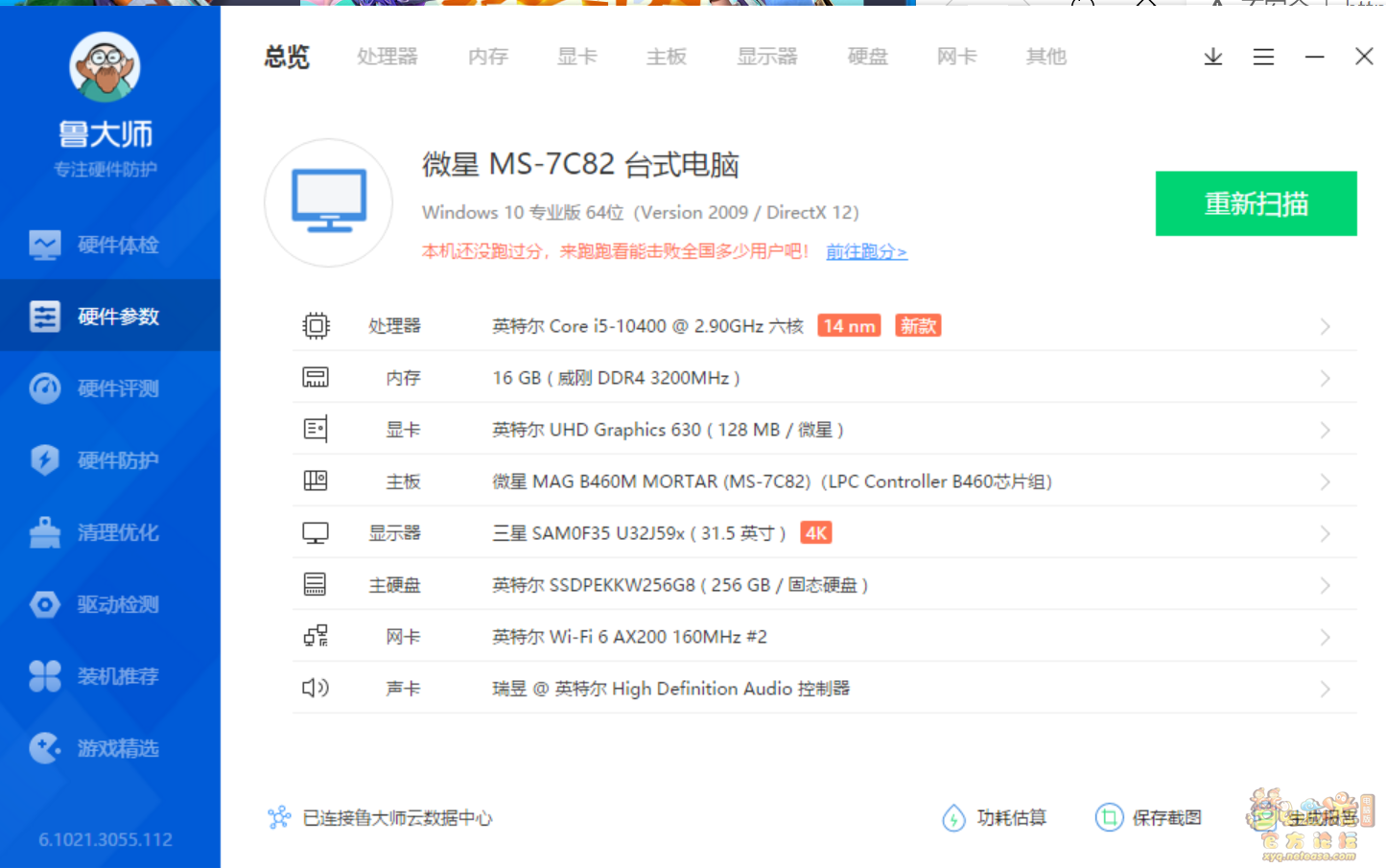Expand the 网卡 row chevron
Screen dimensions: 1386x868
(1325, 637)
